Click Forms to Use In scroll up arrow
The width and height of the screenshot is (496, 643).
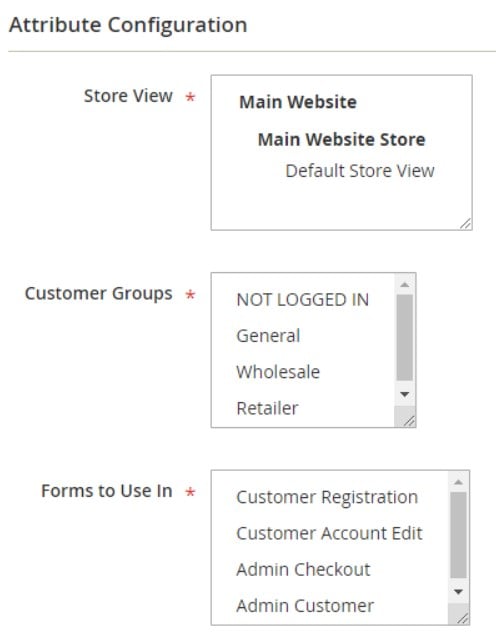[x=458, y=482]
